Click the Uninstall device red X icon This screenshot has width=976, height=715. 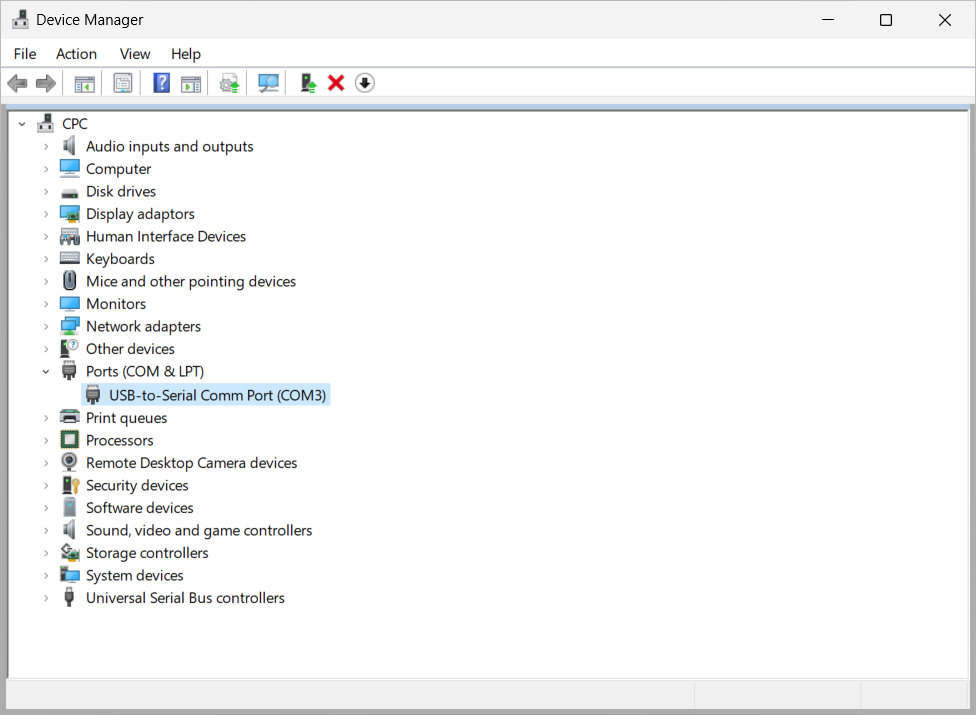click(x=335, y=82)
